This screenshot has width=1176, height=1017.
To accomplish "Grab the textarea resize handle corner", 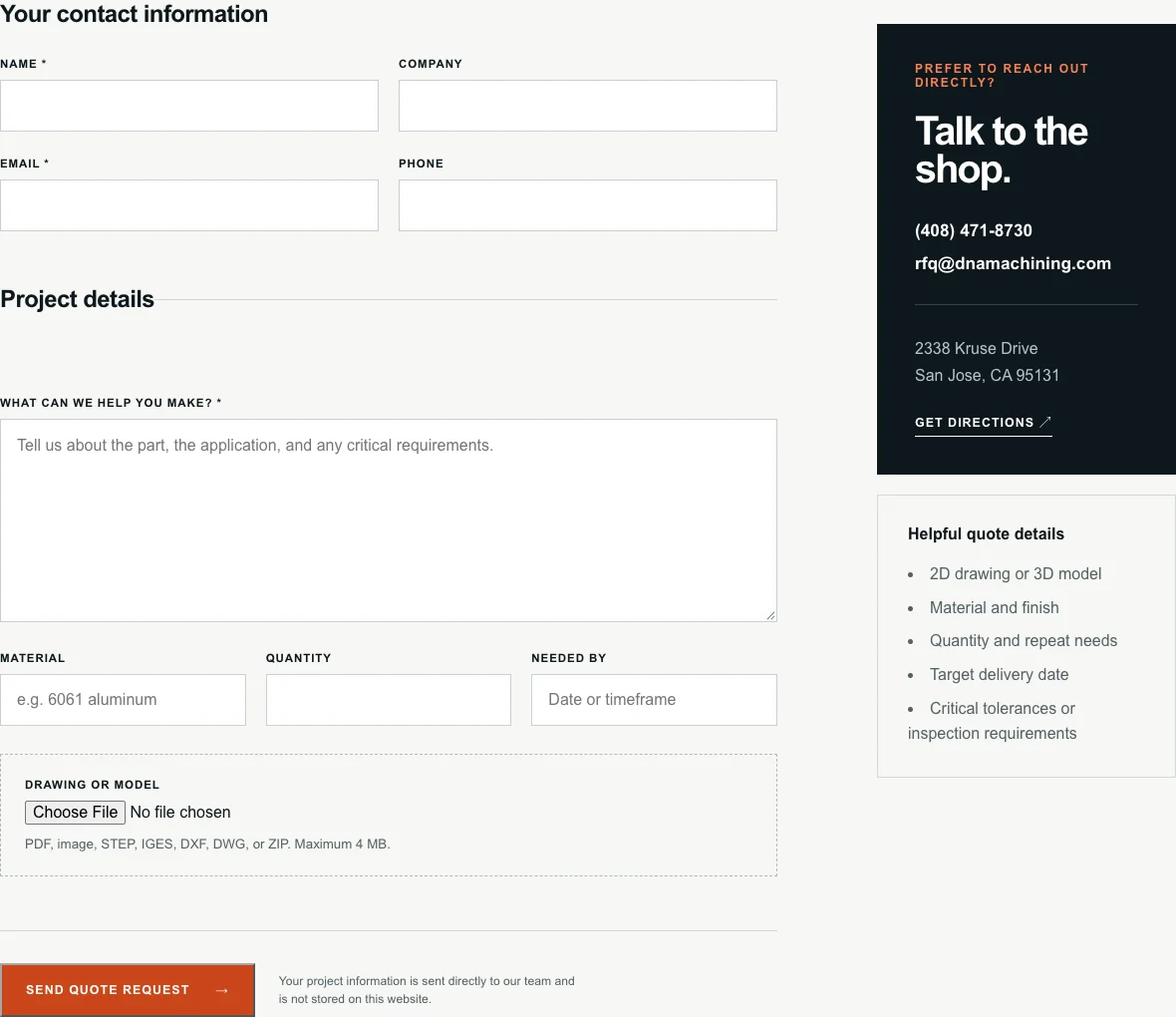I will pos(771,615).
